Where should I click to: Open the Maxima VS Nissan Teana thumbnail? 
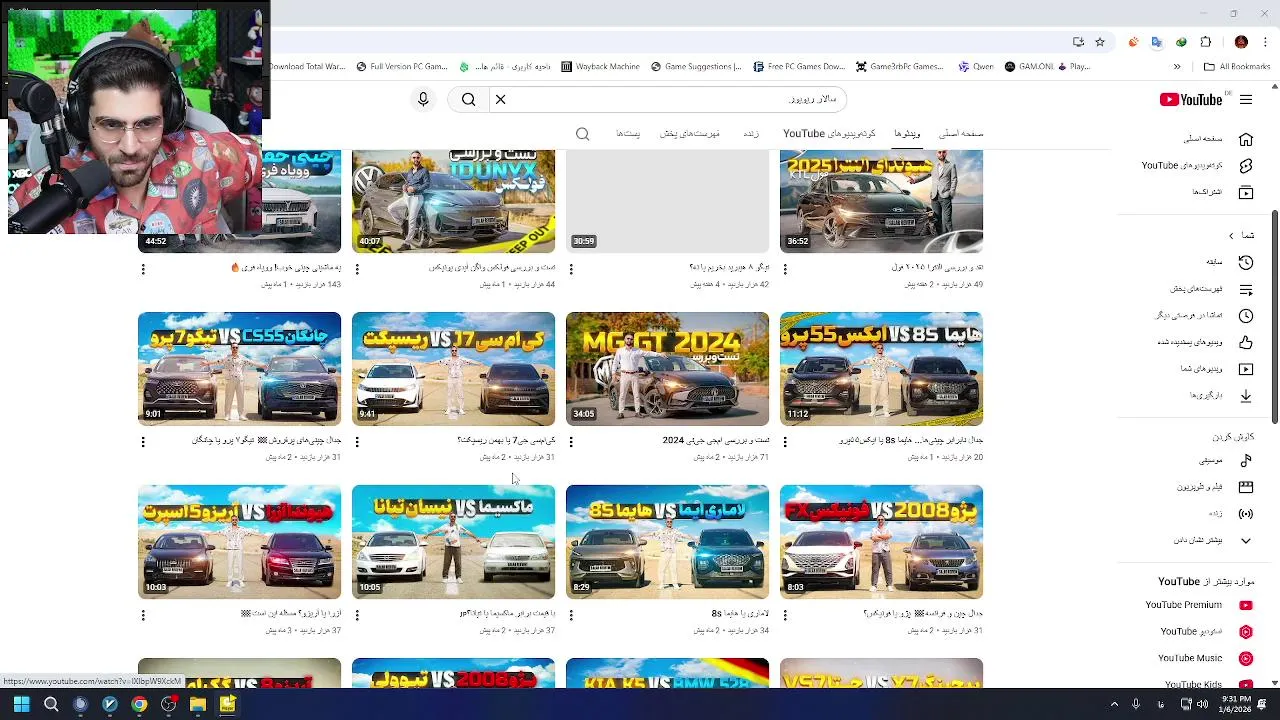pos(453,542)
